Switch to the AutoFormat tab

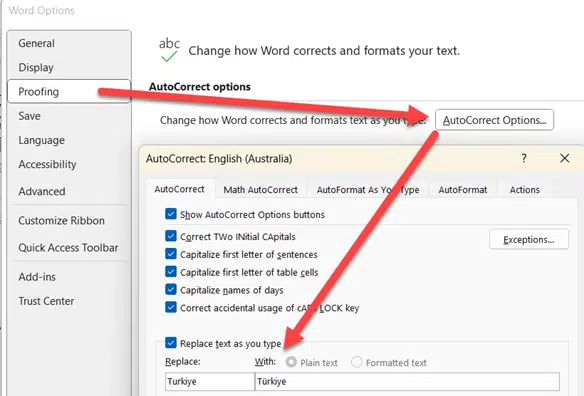463,190
